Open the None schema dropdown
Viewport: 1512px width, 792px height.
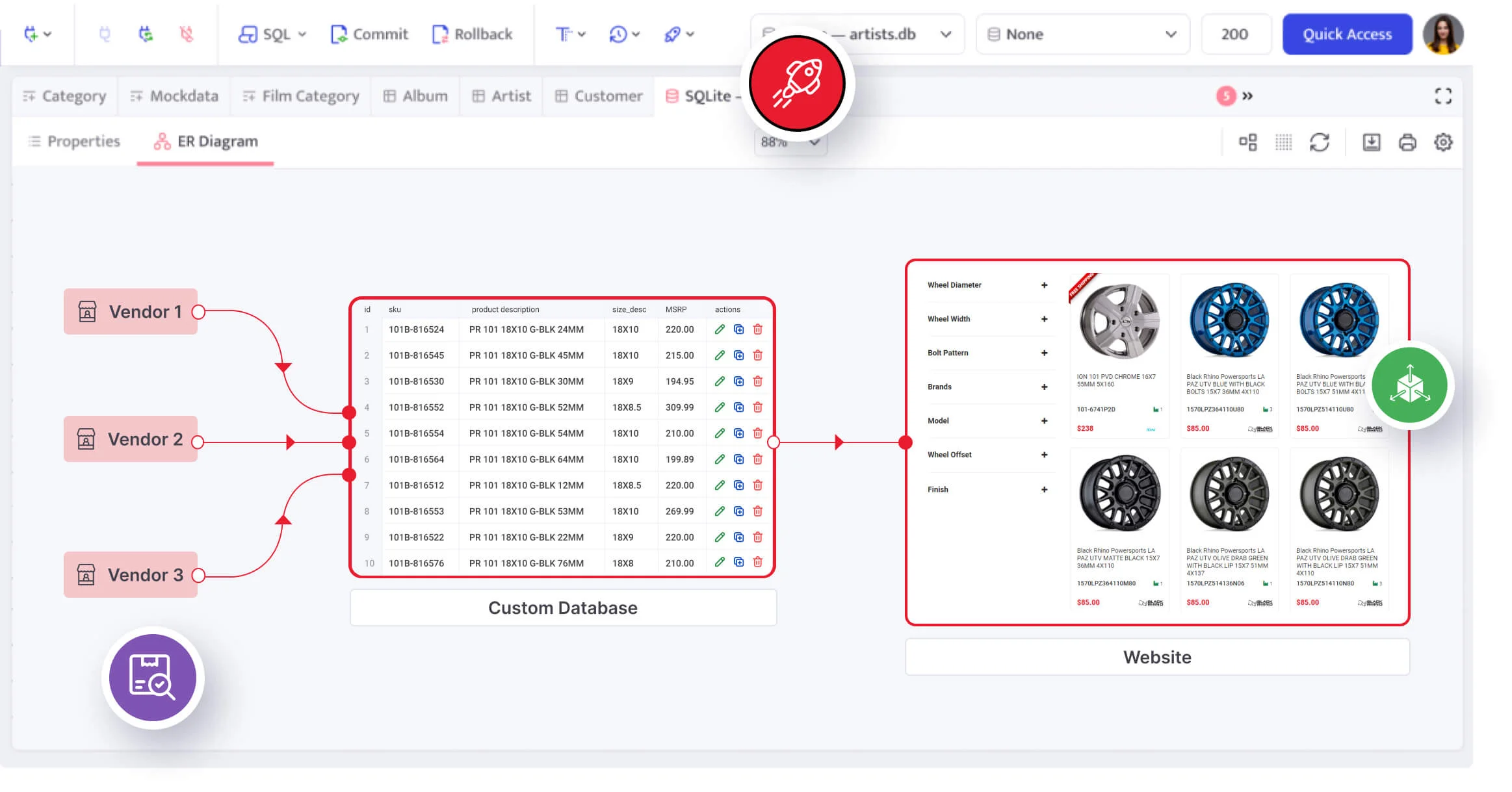point(1082,34)
